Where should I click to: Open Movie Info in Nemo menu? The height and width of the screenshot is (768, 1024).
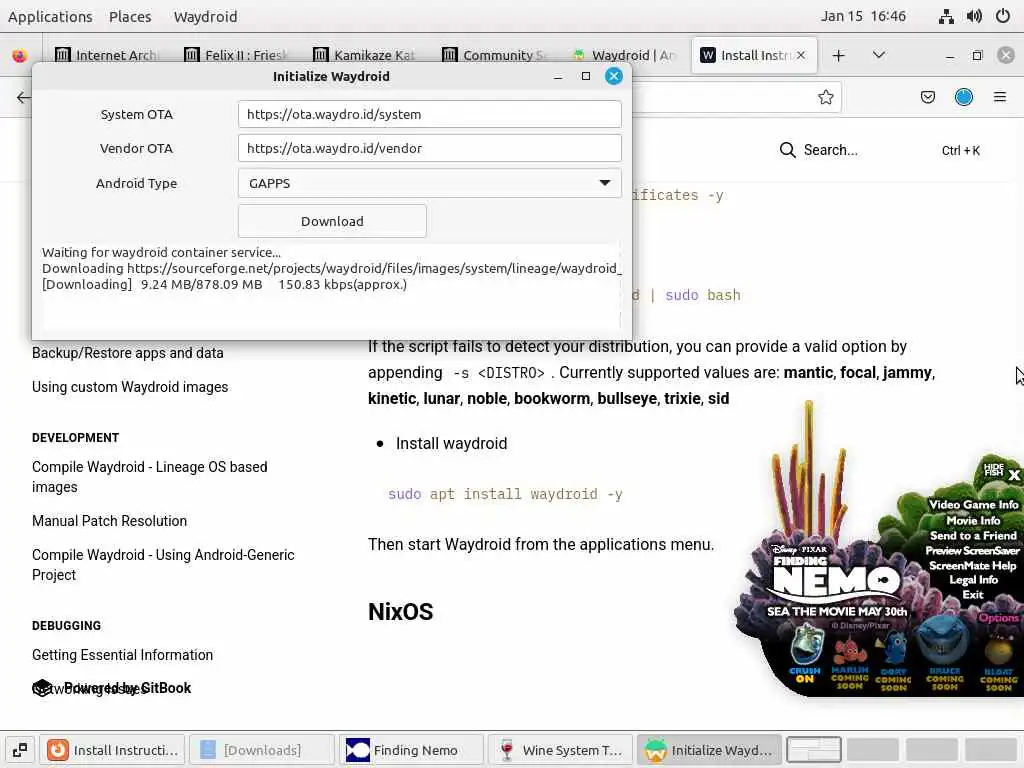973,520
